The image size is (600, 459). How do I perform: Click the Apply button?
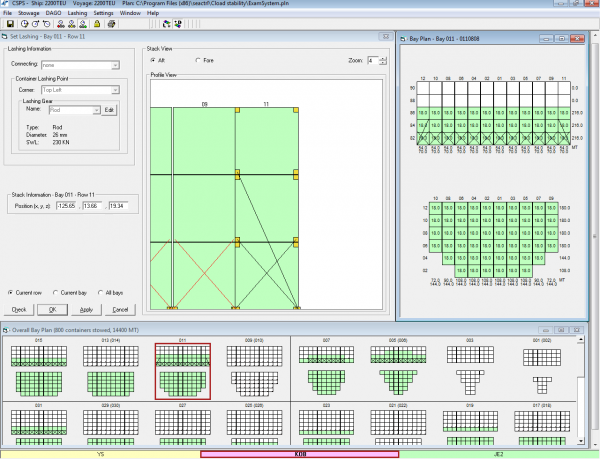click(85, 309)
